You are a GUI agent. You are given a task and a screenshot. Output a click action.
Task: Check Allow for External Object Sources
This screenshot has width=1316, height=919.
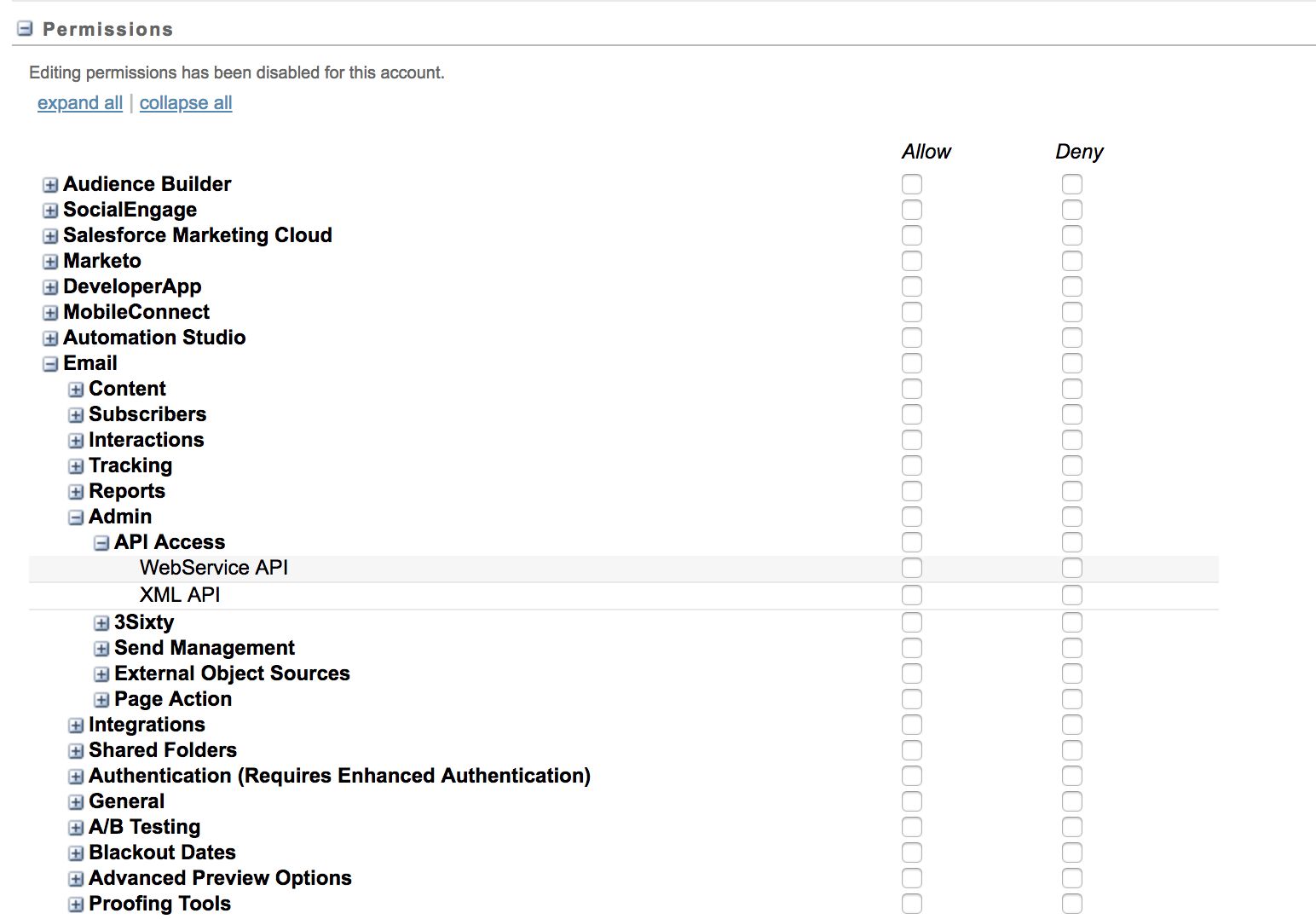click(912, 673)
